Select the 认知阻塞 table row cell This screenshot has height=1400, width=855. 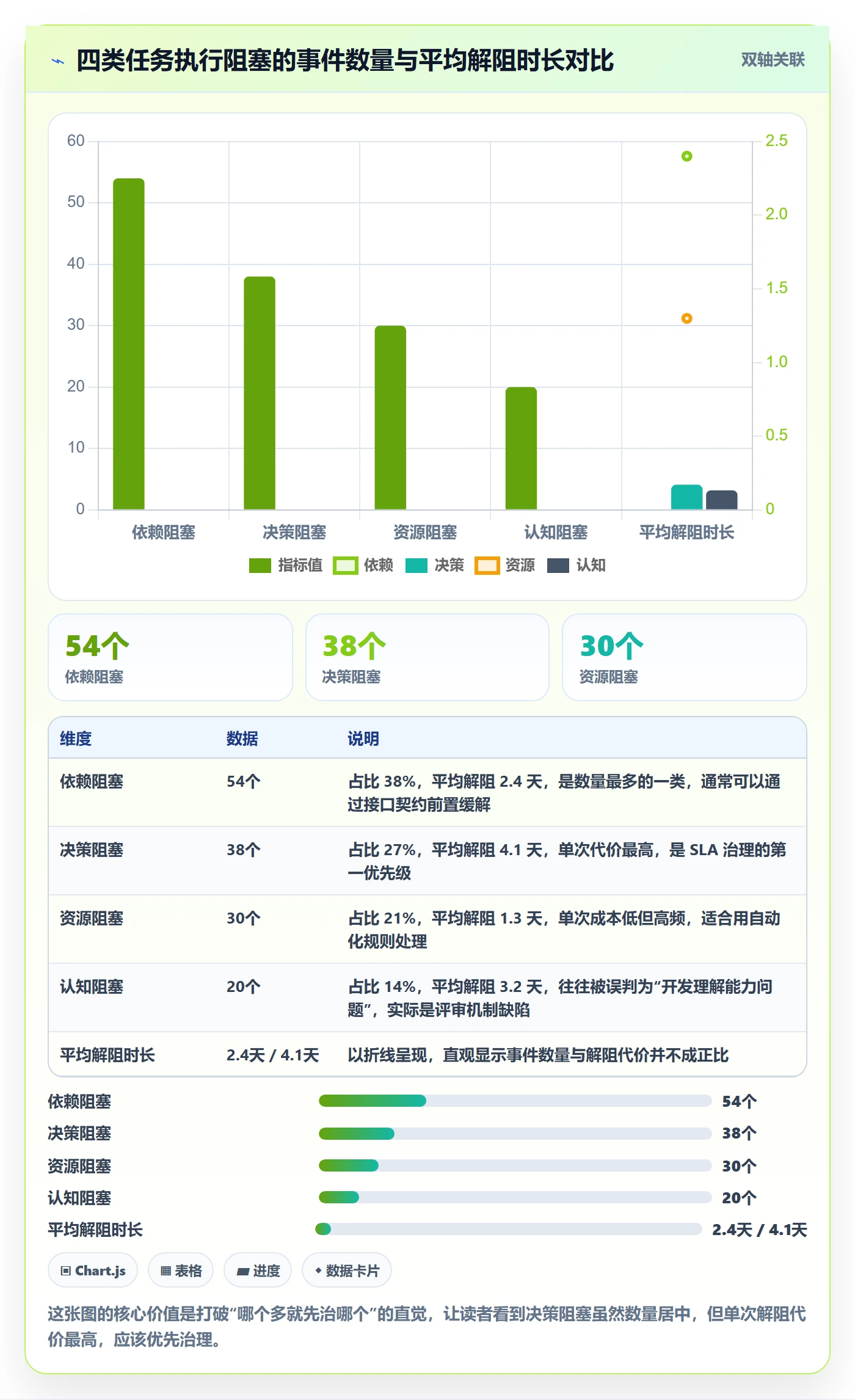pyautogui.click(x=92, y=987)
